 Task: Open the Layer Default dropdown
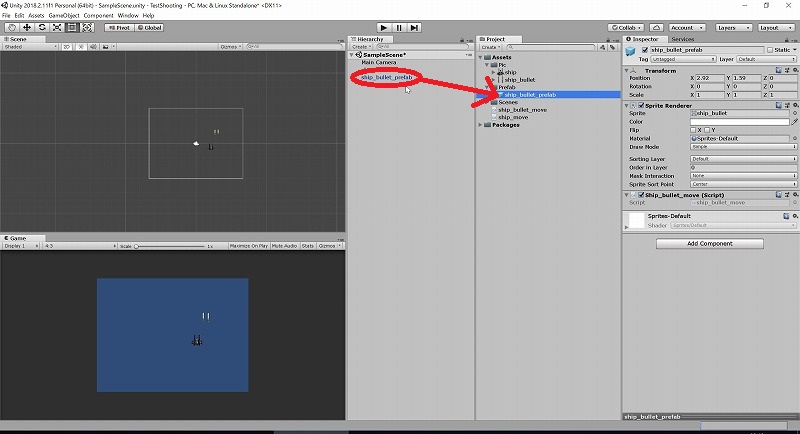point(766,59)
